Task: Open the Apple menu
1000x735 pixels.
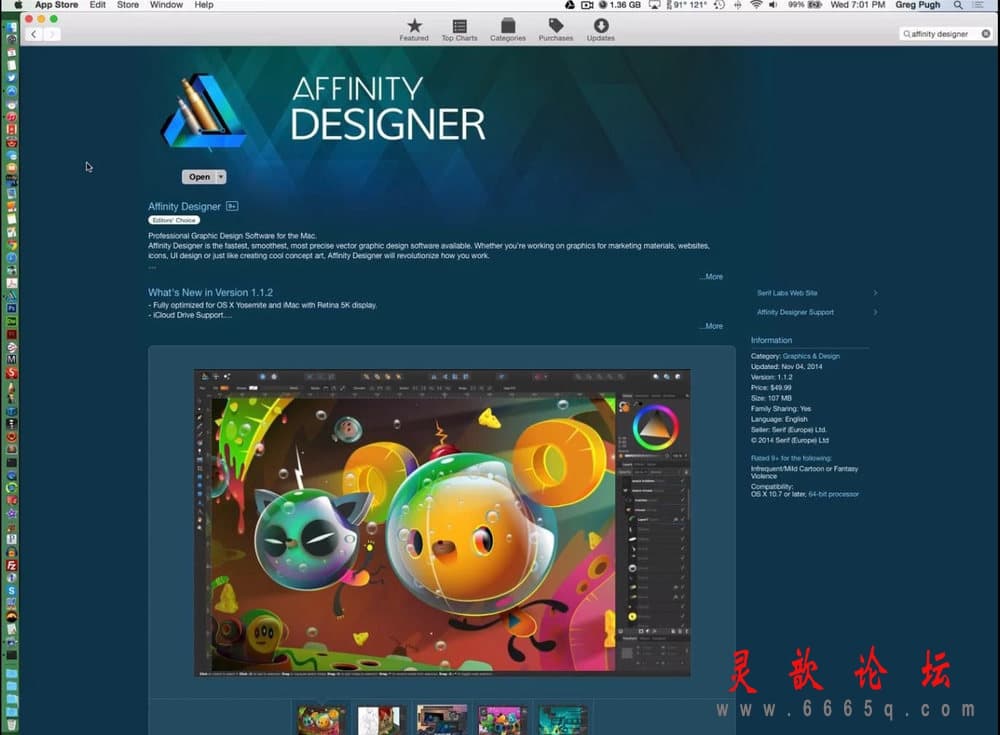Action: click(18, 4)
